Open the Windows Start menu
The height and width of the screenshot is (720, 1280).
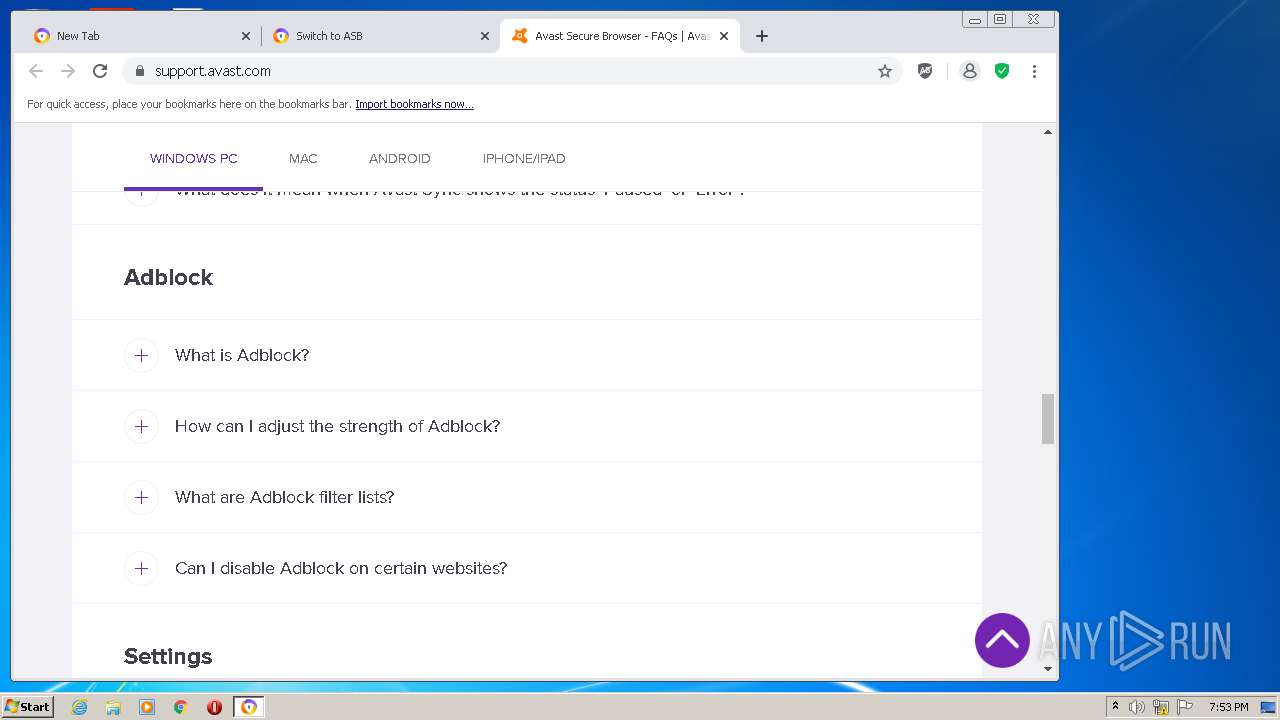coord(28,707)
